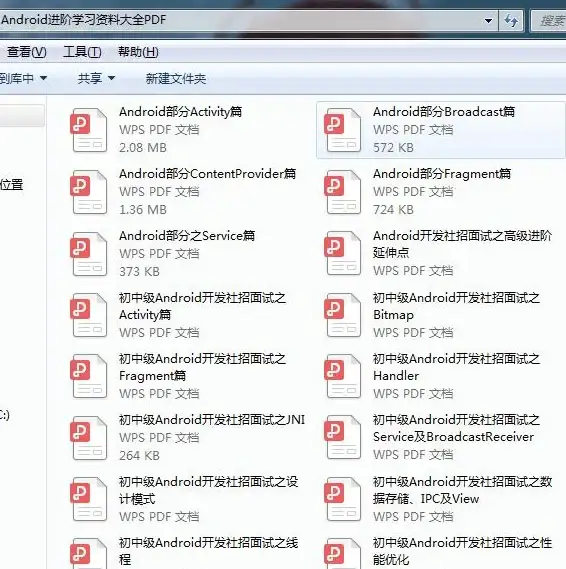This screenshot has width=566, height=569.
Task: Select file name Android部分Fragment篇
Action: click(x=442, y=174)
